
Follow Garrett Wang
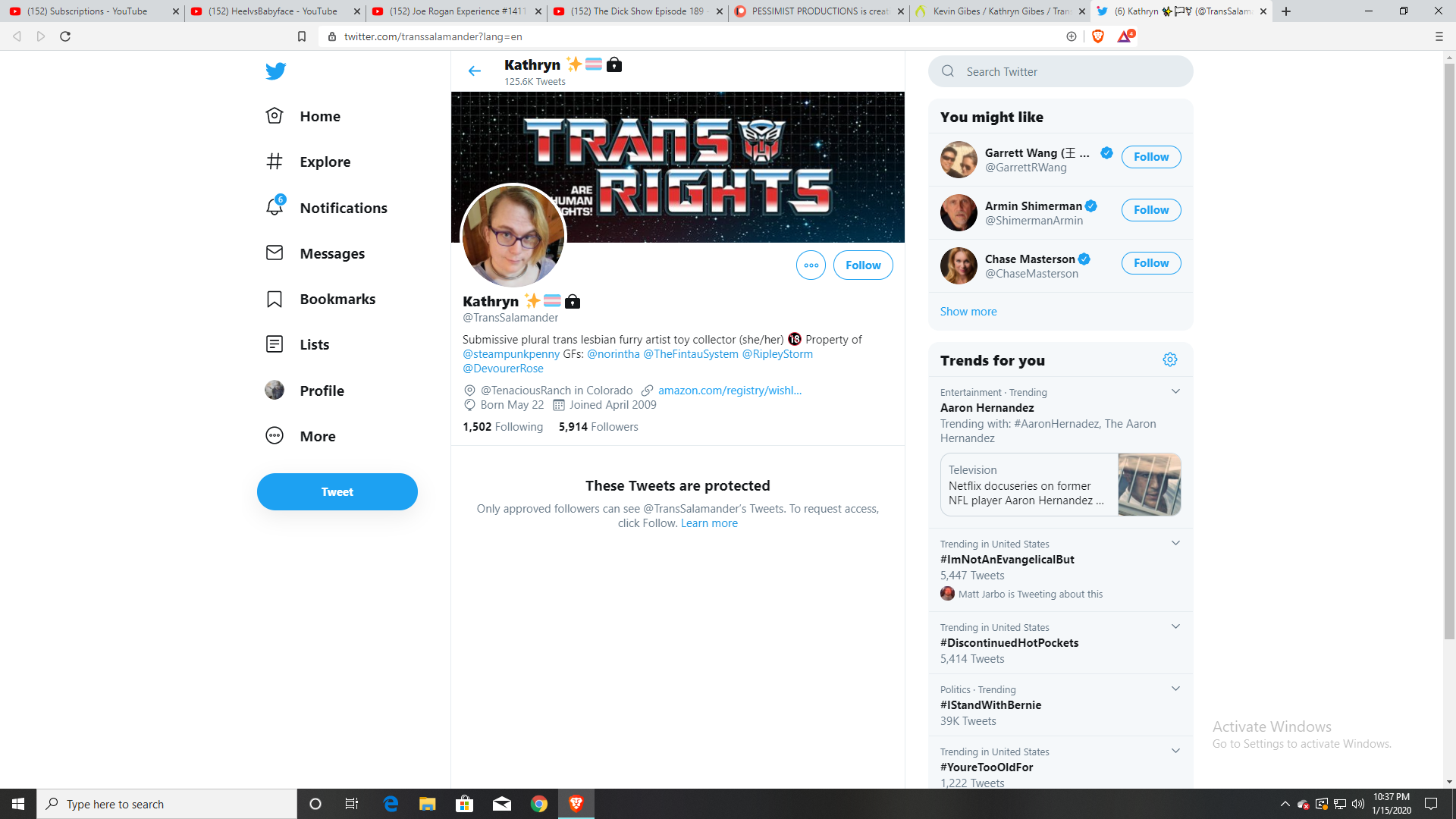click(1151, 157)
